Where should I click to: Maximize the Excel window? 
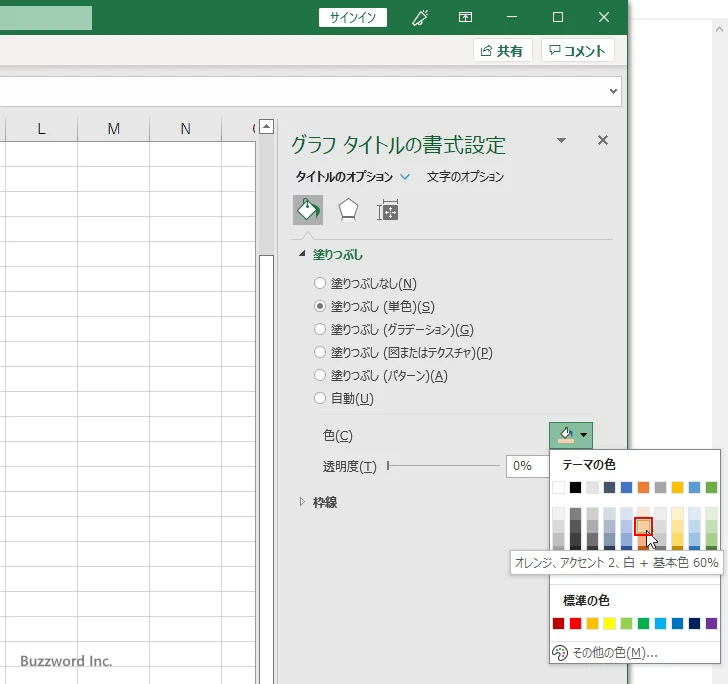click(x=558, y=18)
